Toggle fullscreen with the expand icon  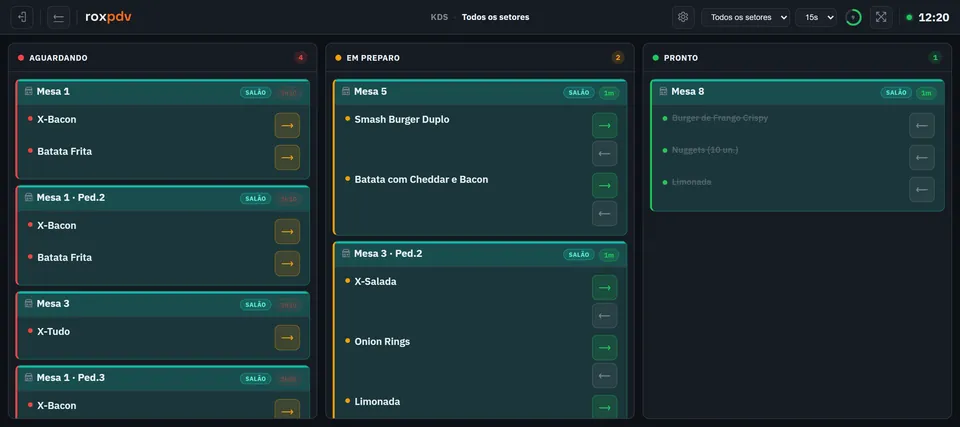click(881, 17)
